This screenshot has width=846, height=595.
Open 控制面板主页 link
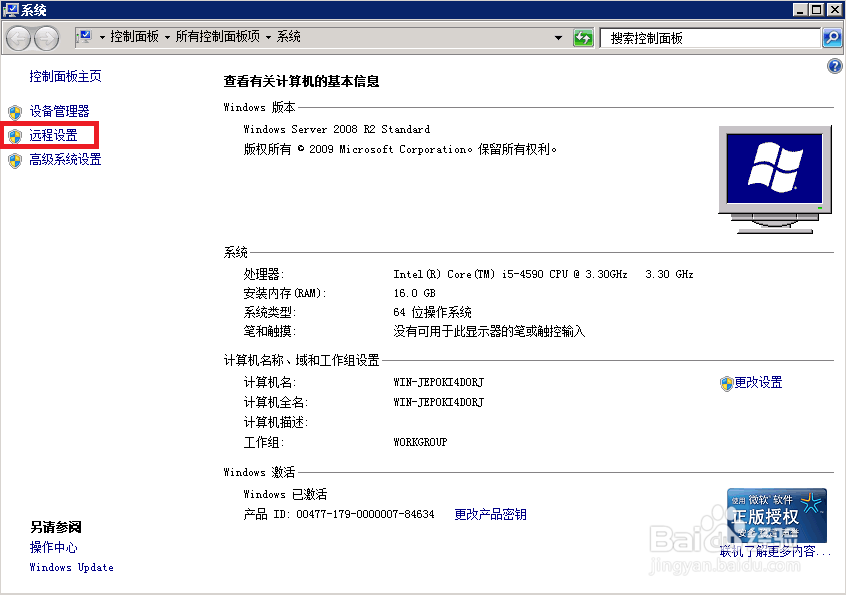pos(65,76)
